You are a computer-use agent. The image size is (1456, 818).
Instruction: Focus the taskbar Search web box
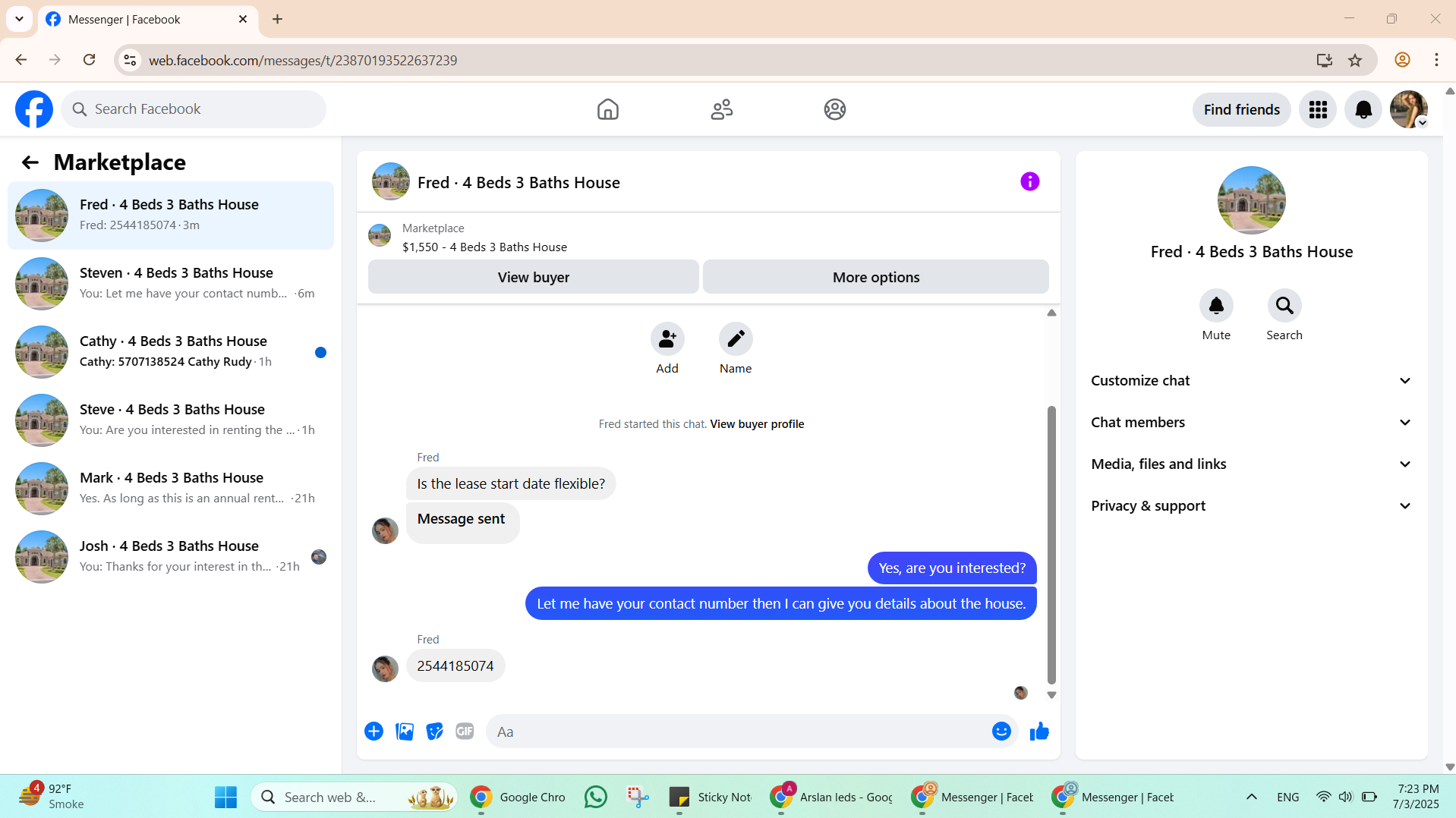tap(355, 797)
